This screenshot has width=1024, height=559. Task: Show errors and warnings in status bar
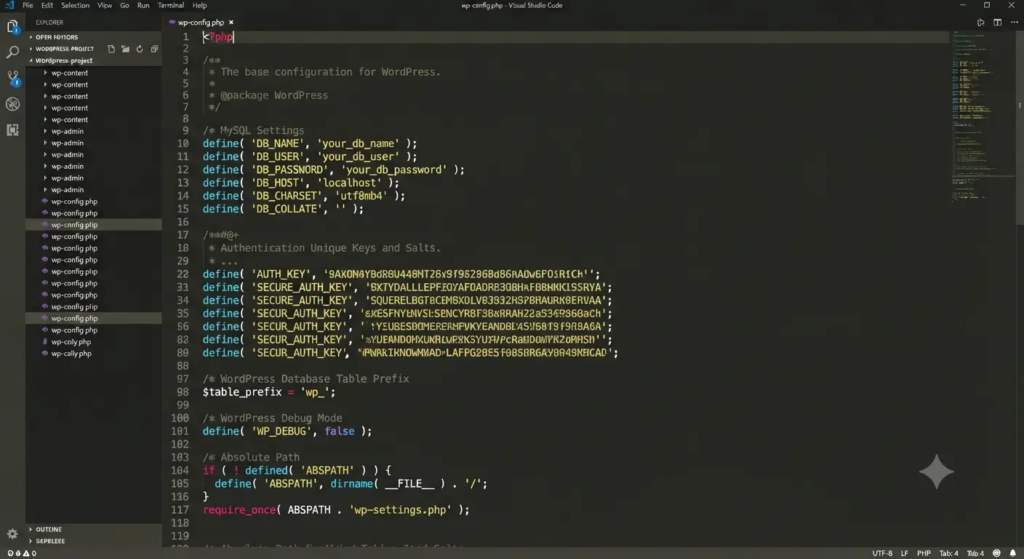pos(22,553)
